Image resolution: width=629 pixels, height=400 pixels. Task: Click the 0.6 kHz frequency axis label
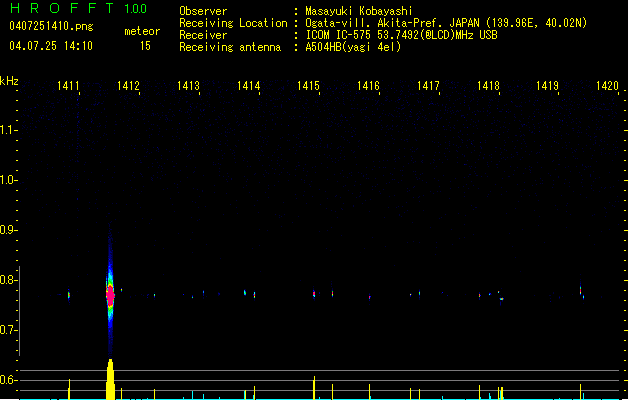tap(8, 380)
